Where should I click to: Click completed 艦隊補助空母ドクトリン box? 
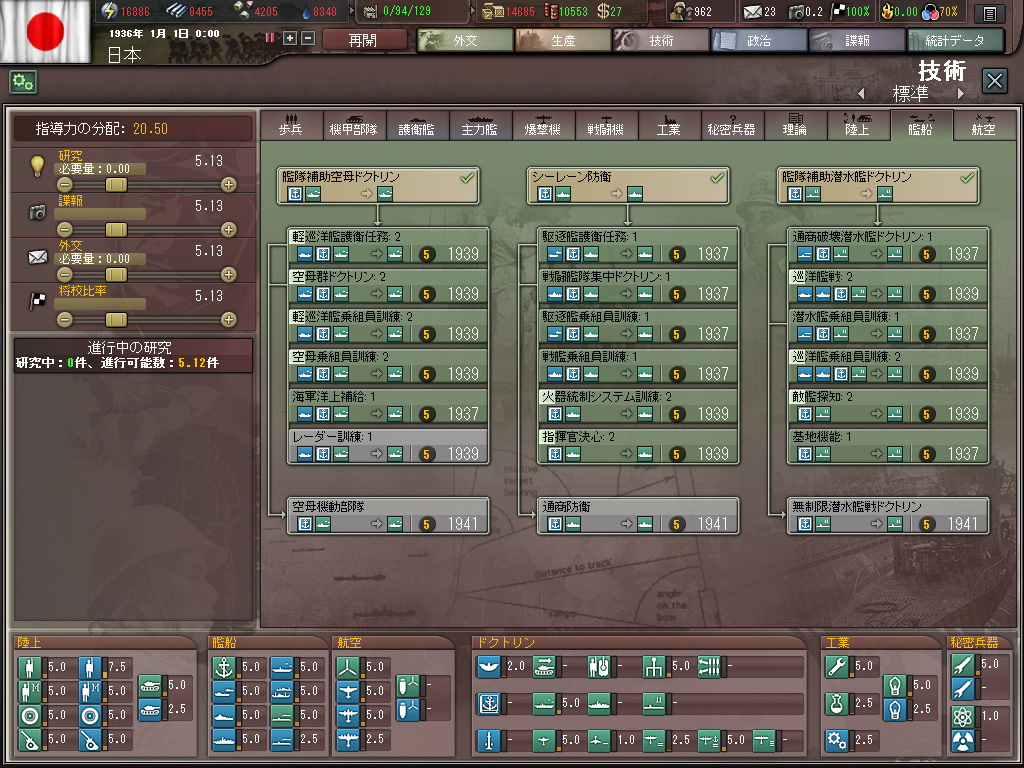(x=378, y=185)
